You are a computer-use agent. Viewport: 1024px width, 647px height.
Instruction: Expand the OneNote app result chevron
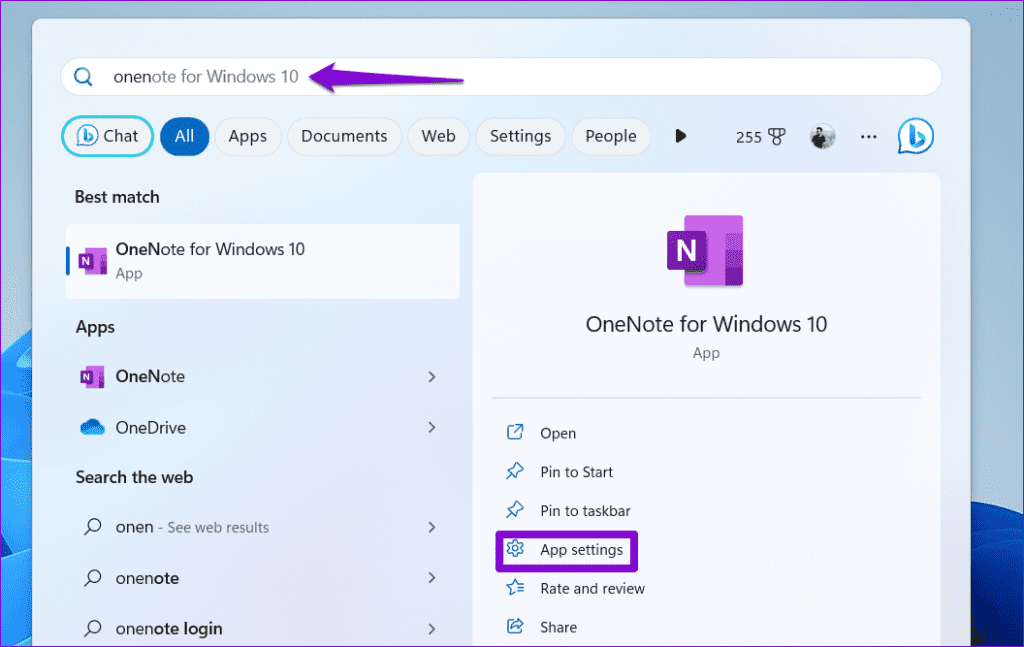[432, 377]
